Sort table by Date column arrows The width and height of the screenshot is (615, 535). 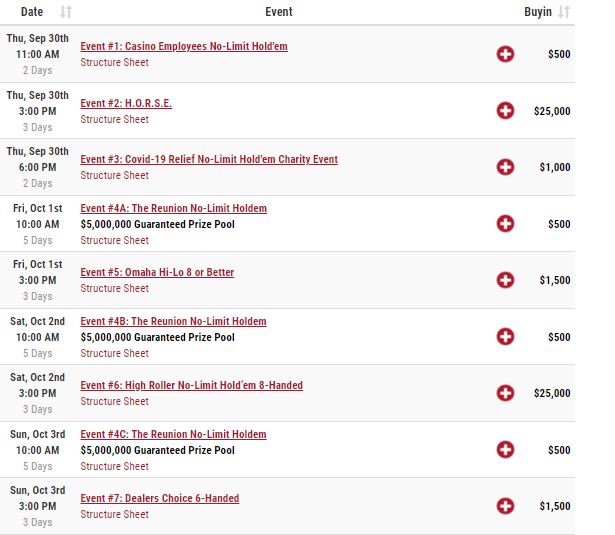point(66,12)
